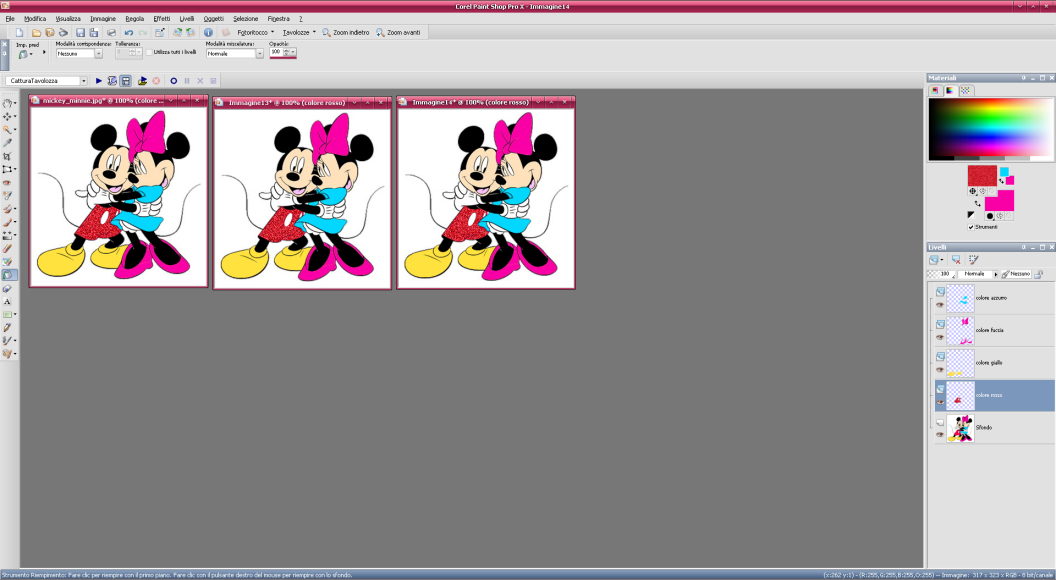Click the New image icon

pos(20,32)
